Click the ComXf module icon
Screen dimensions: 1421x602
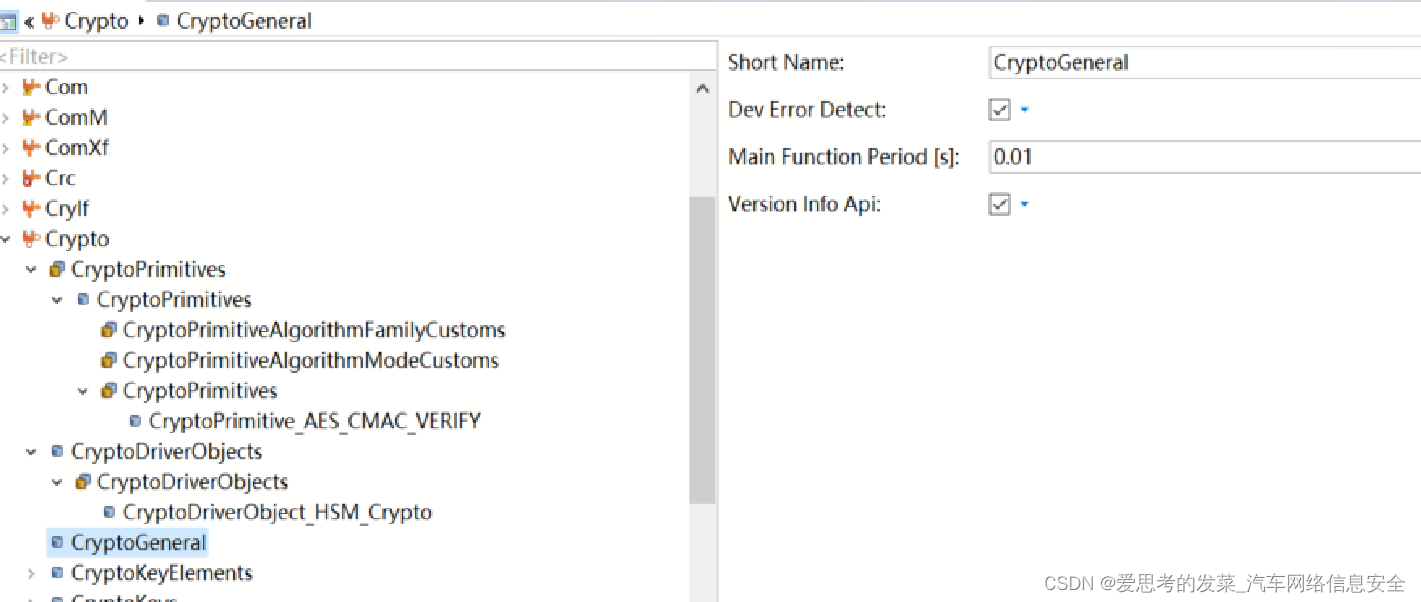tap(31, 148)
